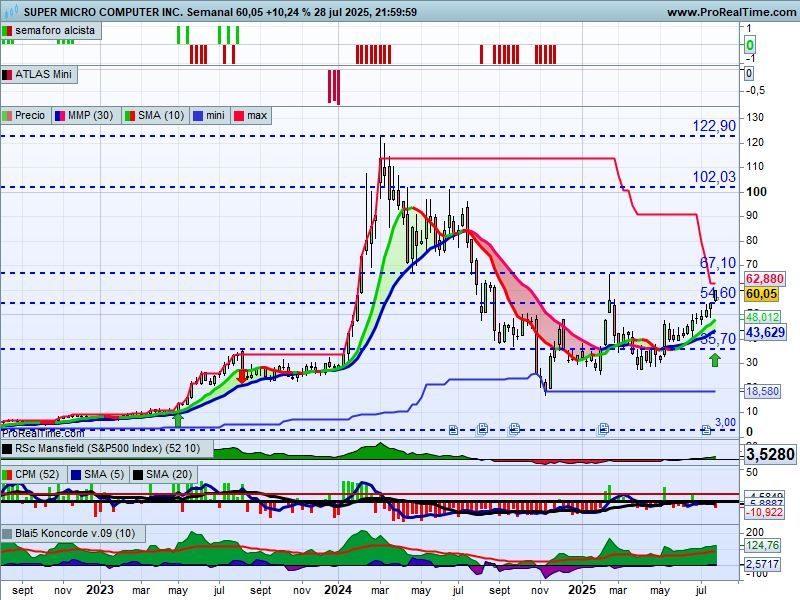Click the 18,580 mini value tag
This screenshot has width=800, height=600.
[762, 391]
